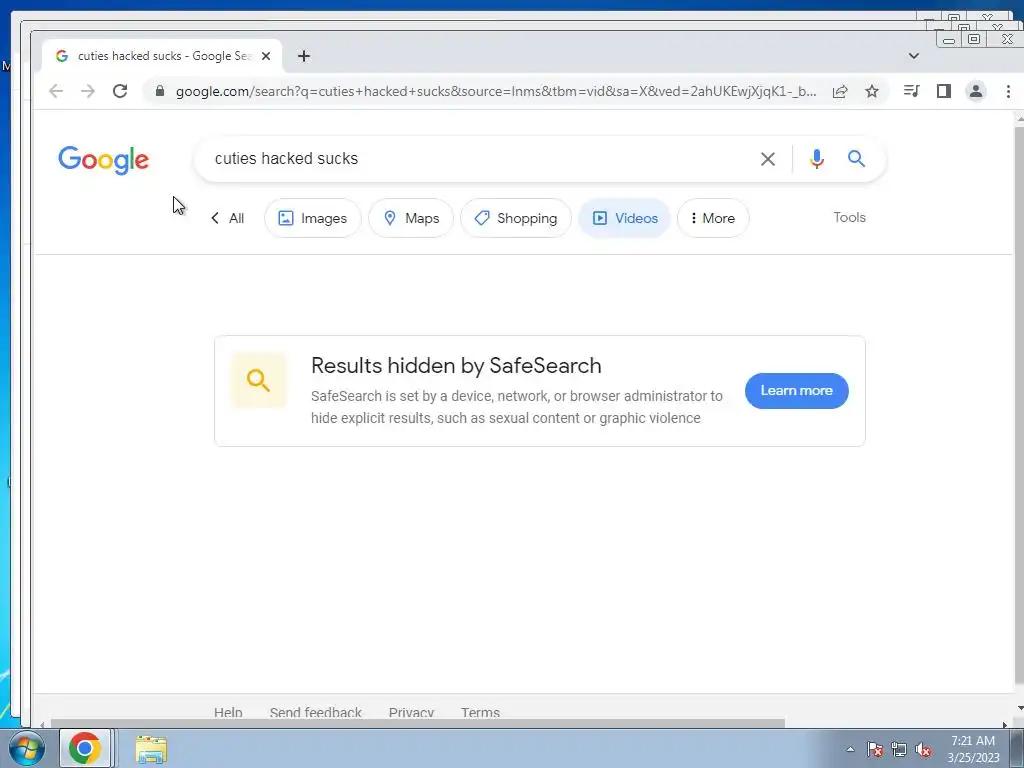
Task: Open the media controls icon in Chrome toolbar
Action: click(x=912, y=91)
